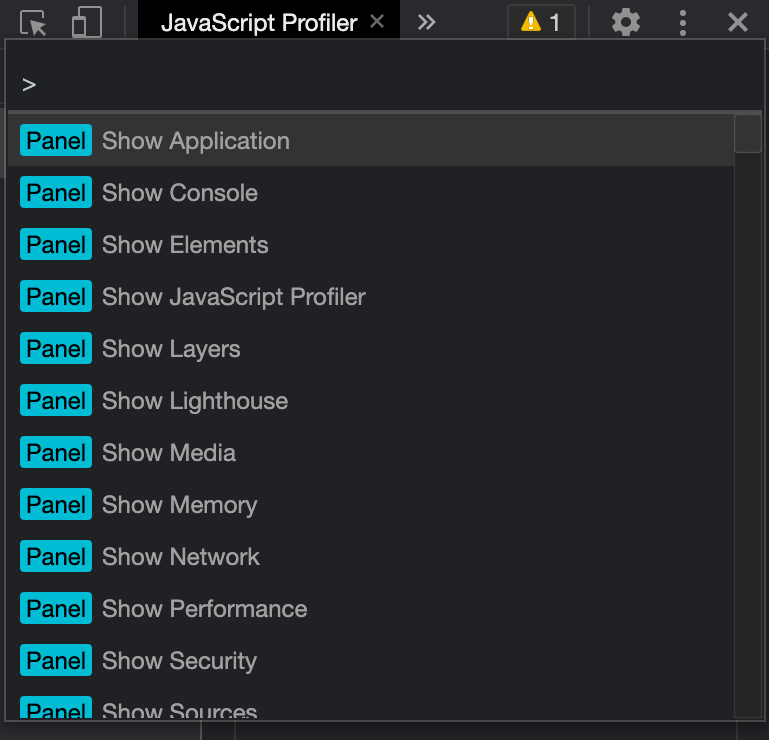This screenshot has height=740, width=769.
Task: Choose Show JavaScript Profiler command
Action: 371,297
